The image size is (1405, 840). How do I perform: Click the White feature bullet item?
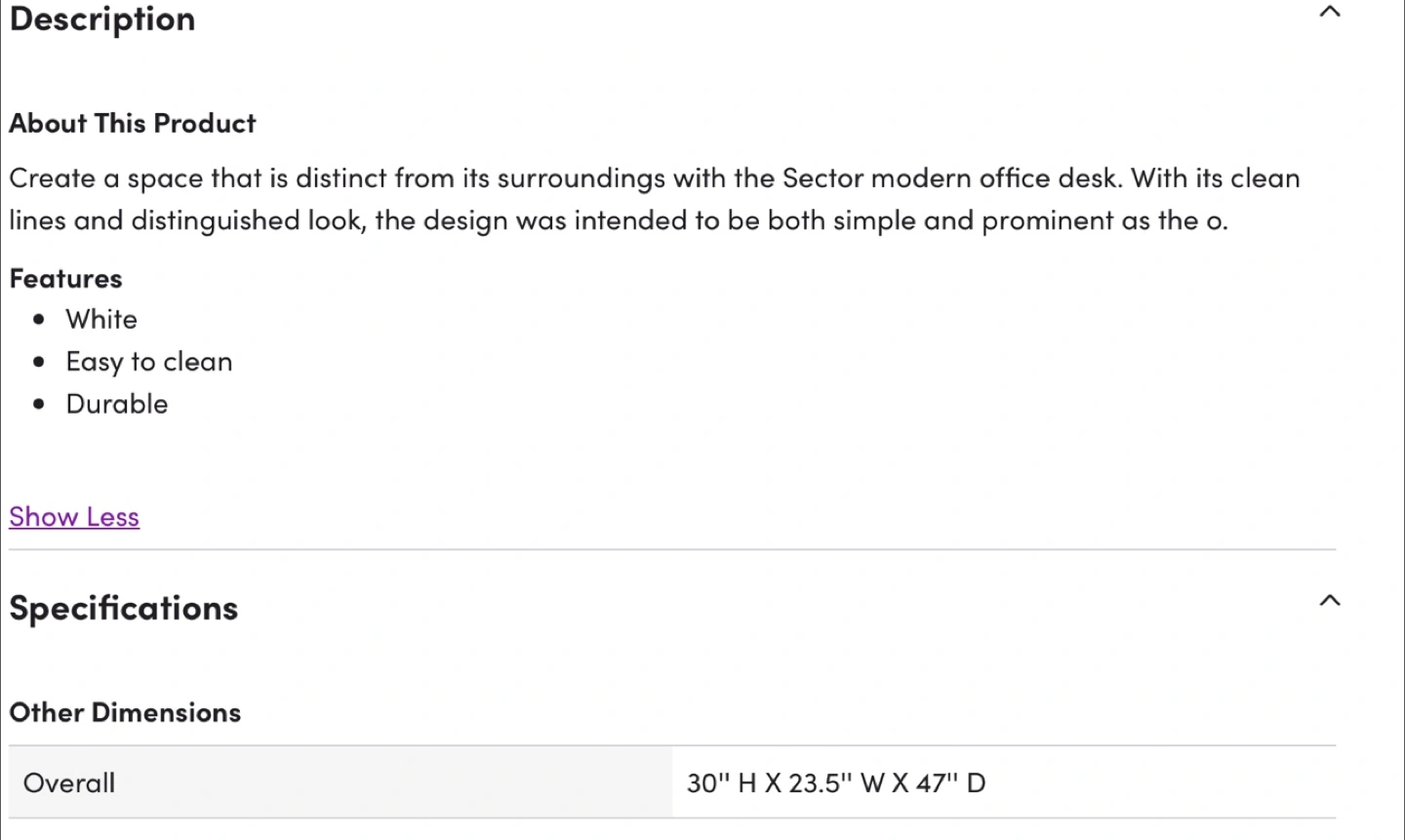coord(101,319)
